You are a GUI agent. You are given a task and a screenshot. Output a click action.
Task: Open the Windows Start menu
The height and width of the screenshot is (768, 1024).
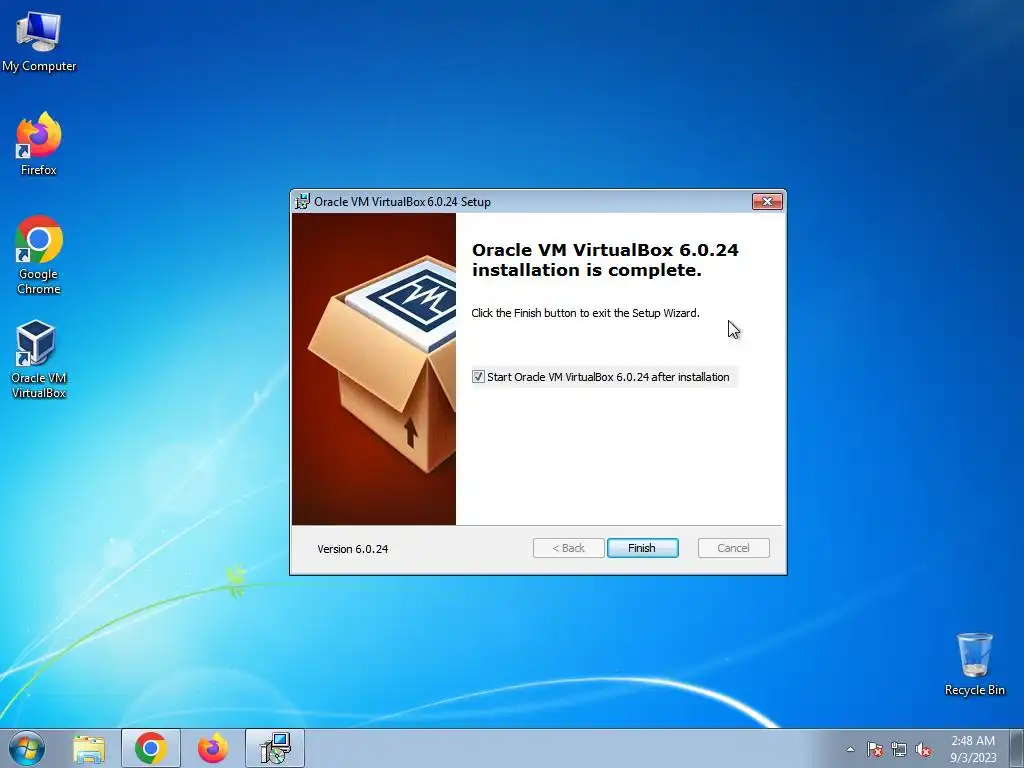27,748
